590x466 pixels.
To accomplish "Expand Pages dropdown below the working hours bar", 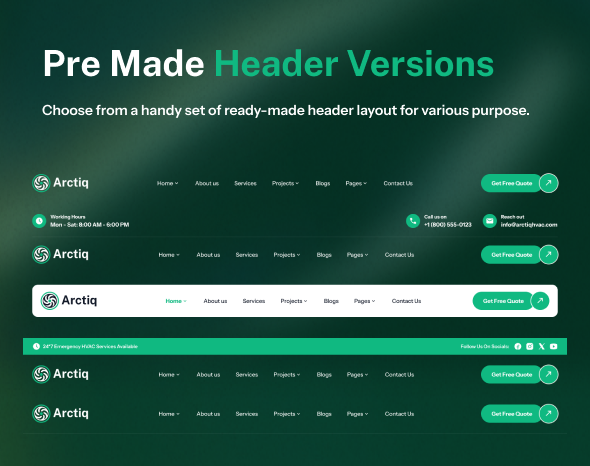I will 357,255.
